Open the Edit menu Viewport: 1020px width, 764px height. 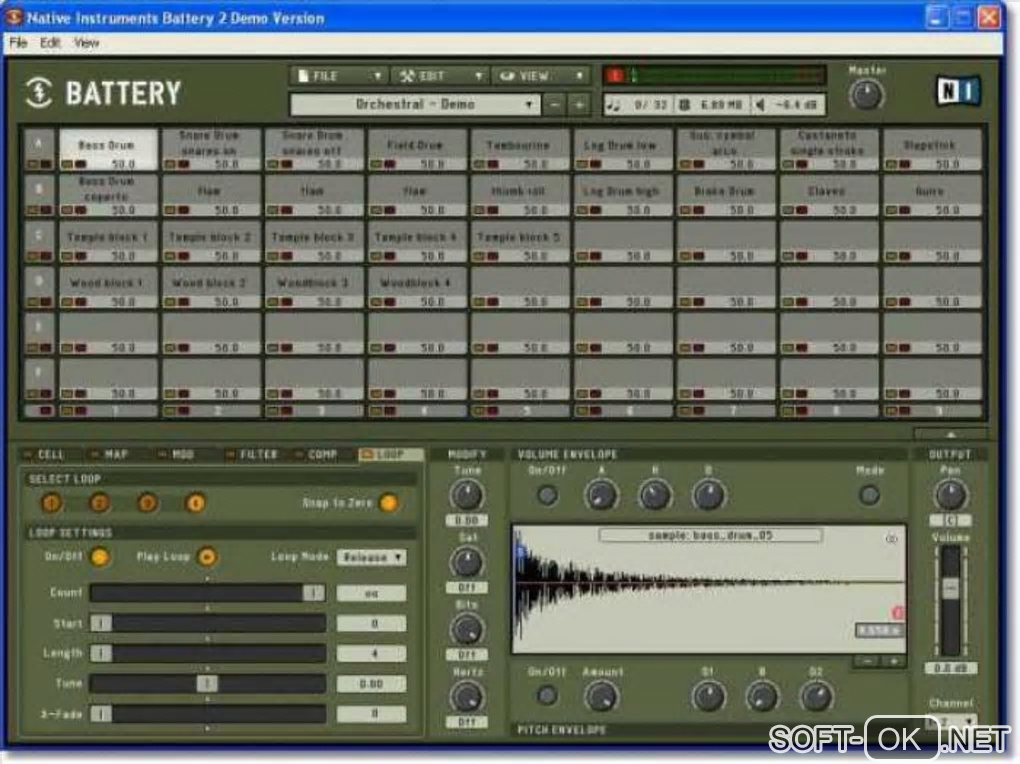pyautogui.click(x=49, y=42)
